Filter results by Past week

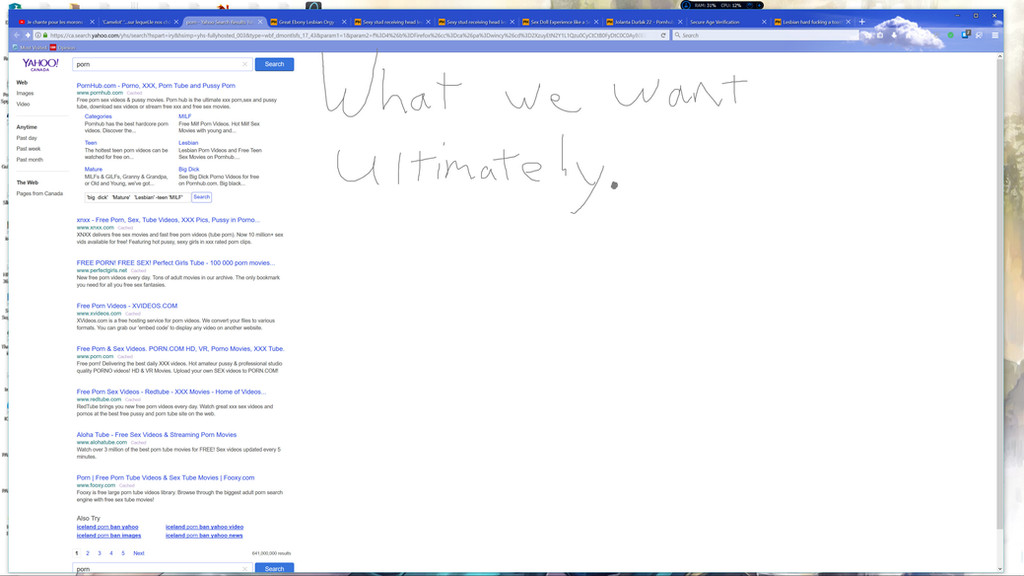[29, 149]
